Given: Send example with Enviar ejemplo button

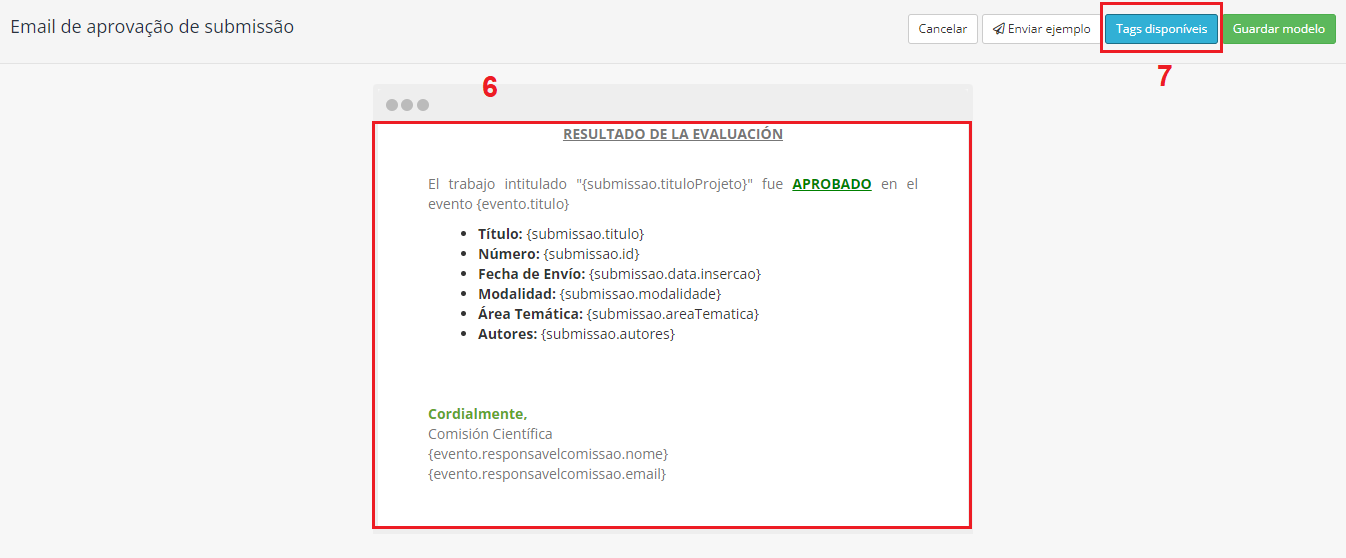Looking at the screenshot, I should pos(1040,29).
